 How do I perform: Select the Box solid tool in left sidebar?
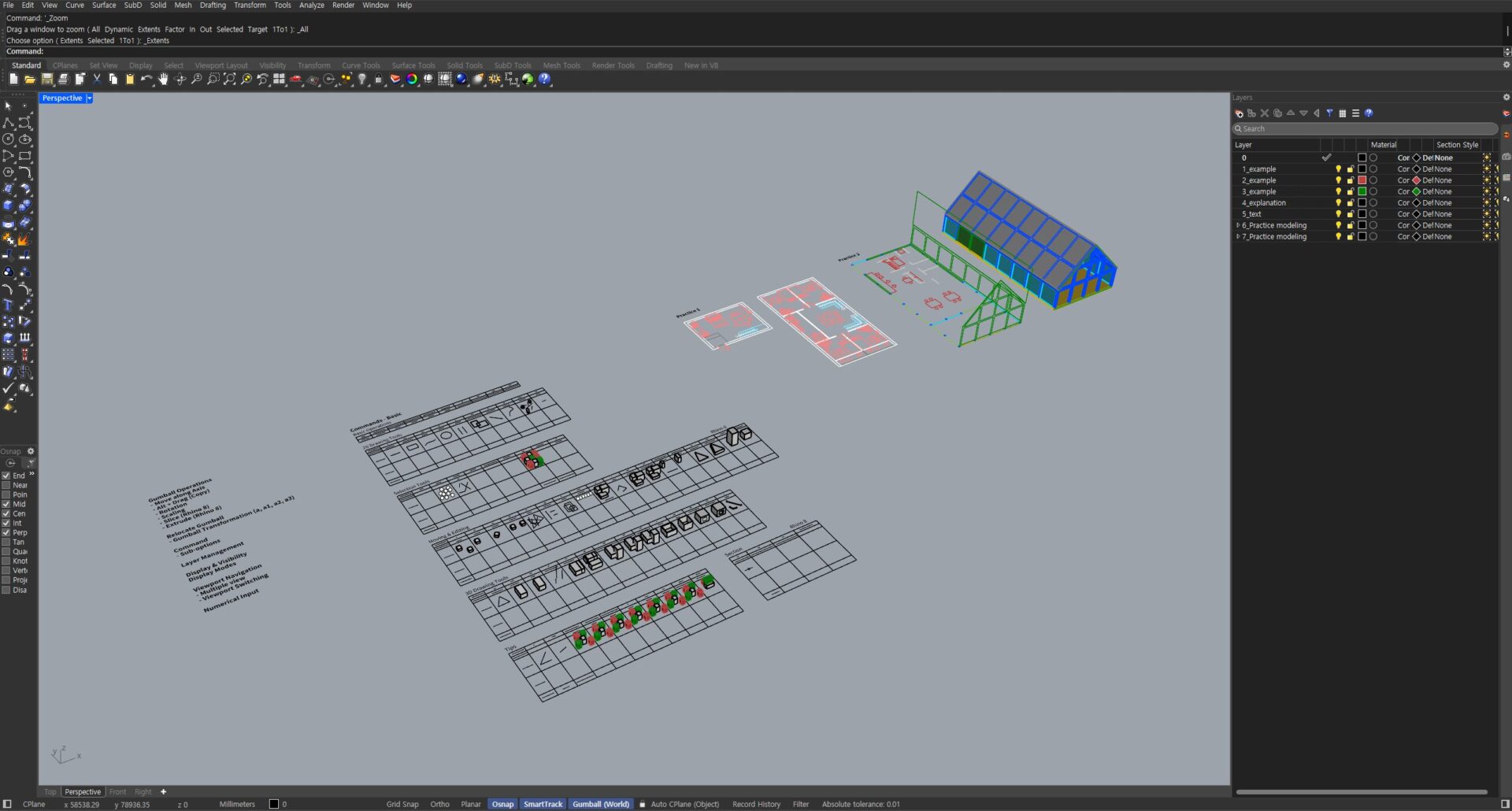click(x=9, y=206)
